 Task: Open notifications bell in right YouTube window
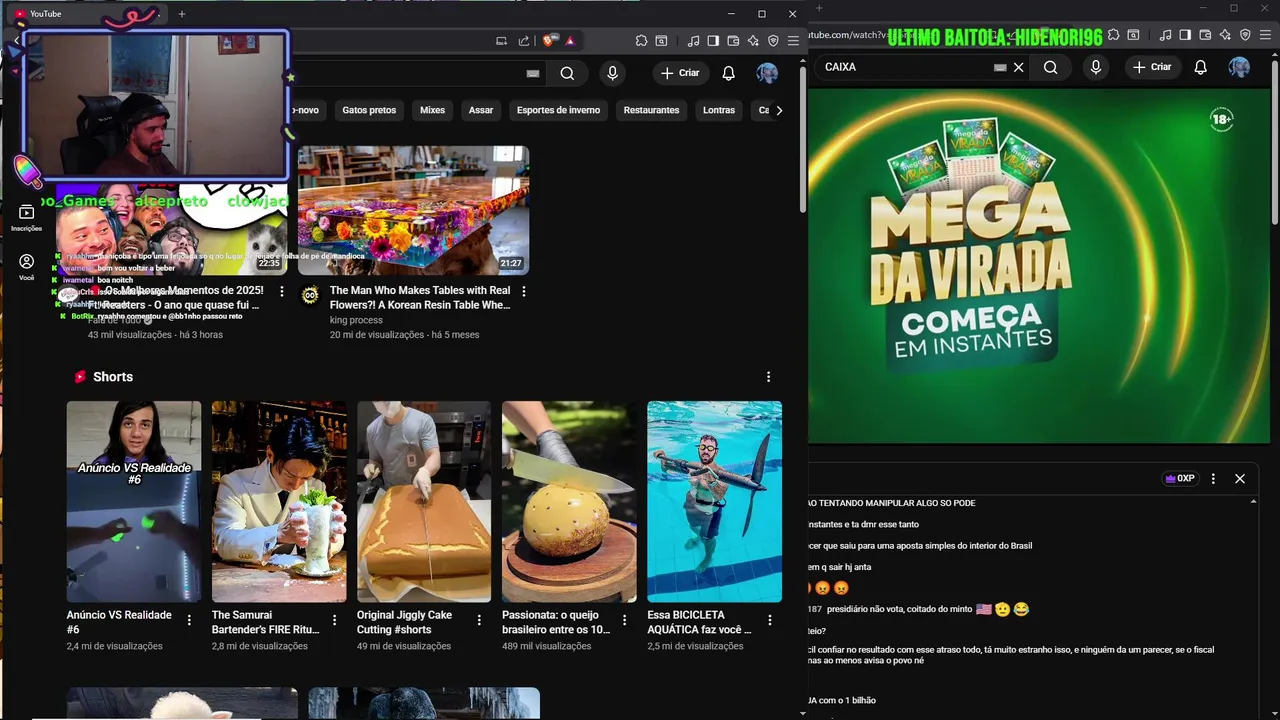coord(1201,67)
